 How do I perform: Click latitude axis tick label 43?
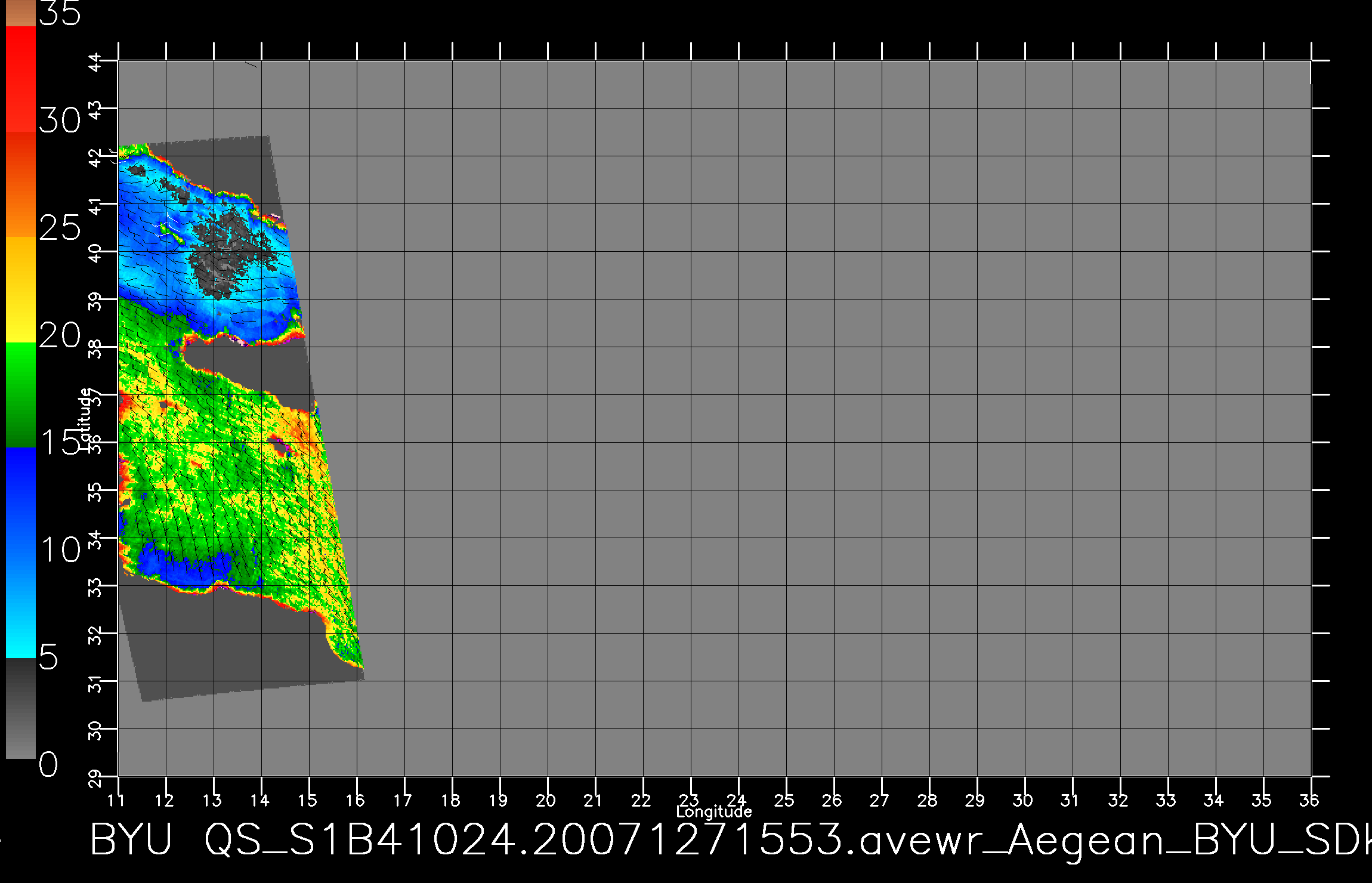pos(95,110)
